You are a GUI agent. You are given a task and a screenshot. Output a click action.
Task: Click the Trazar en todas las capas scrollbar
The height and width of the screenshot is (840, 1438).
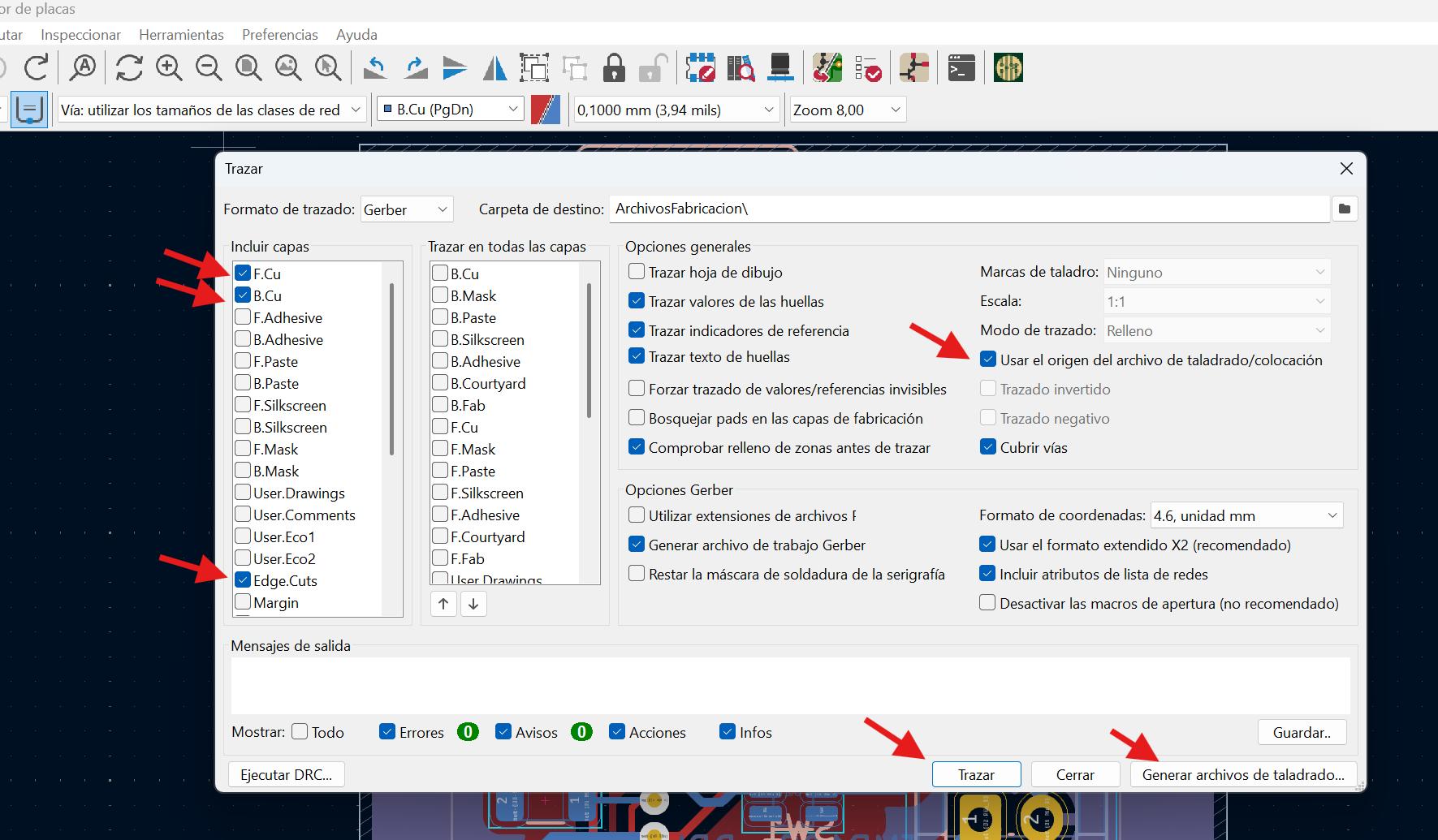click(x=589, y=351)
